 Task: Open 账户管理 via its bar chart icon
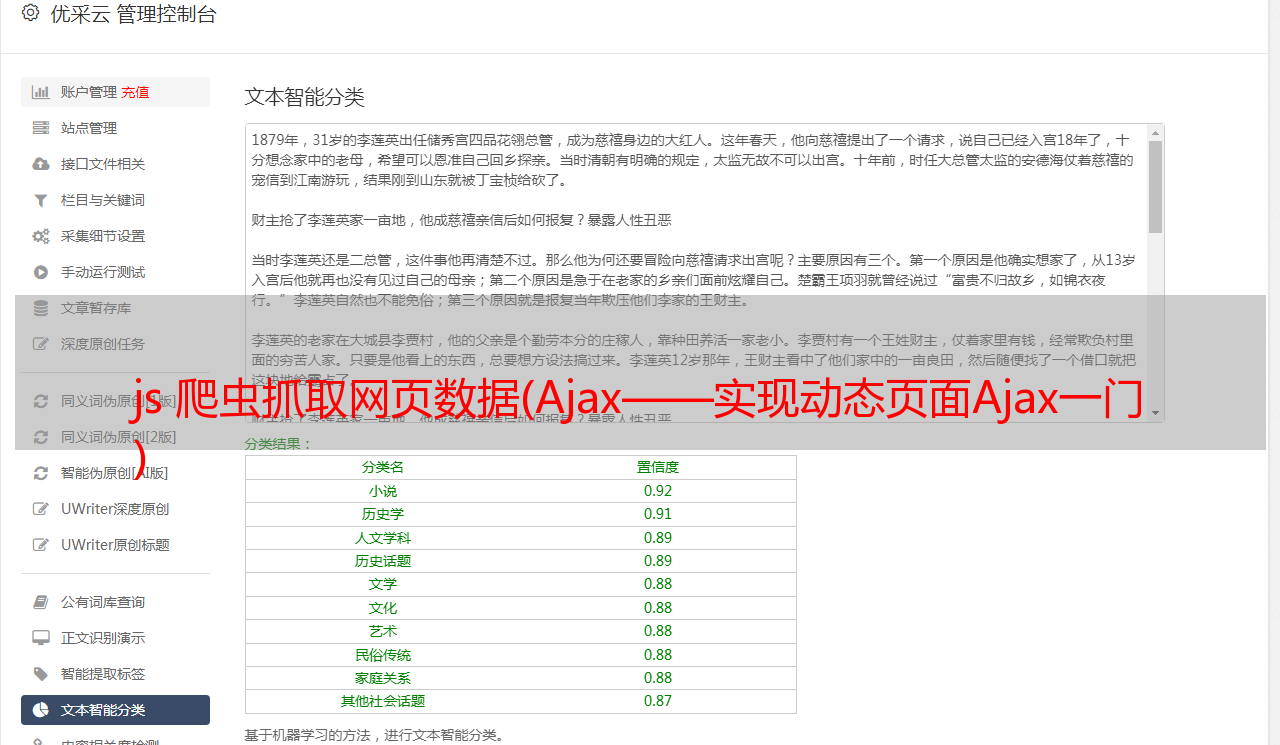coord(41,92)
